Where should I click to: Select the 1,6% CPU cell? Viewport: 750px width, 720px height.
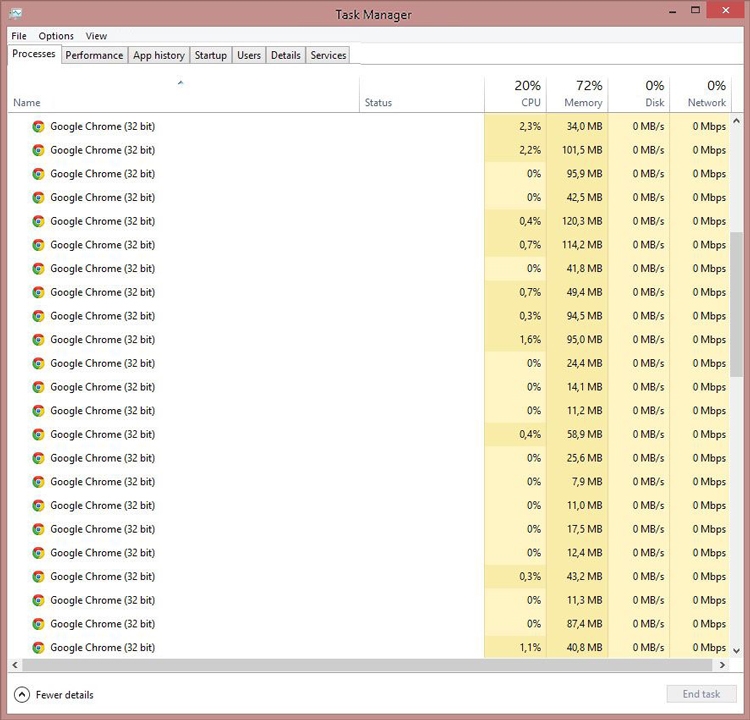click(x=515, y=340)
